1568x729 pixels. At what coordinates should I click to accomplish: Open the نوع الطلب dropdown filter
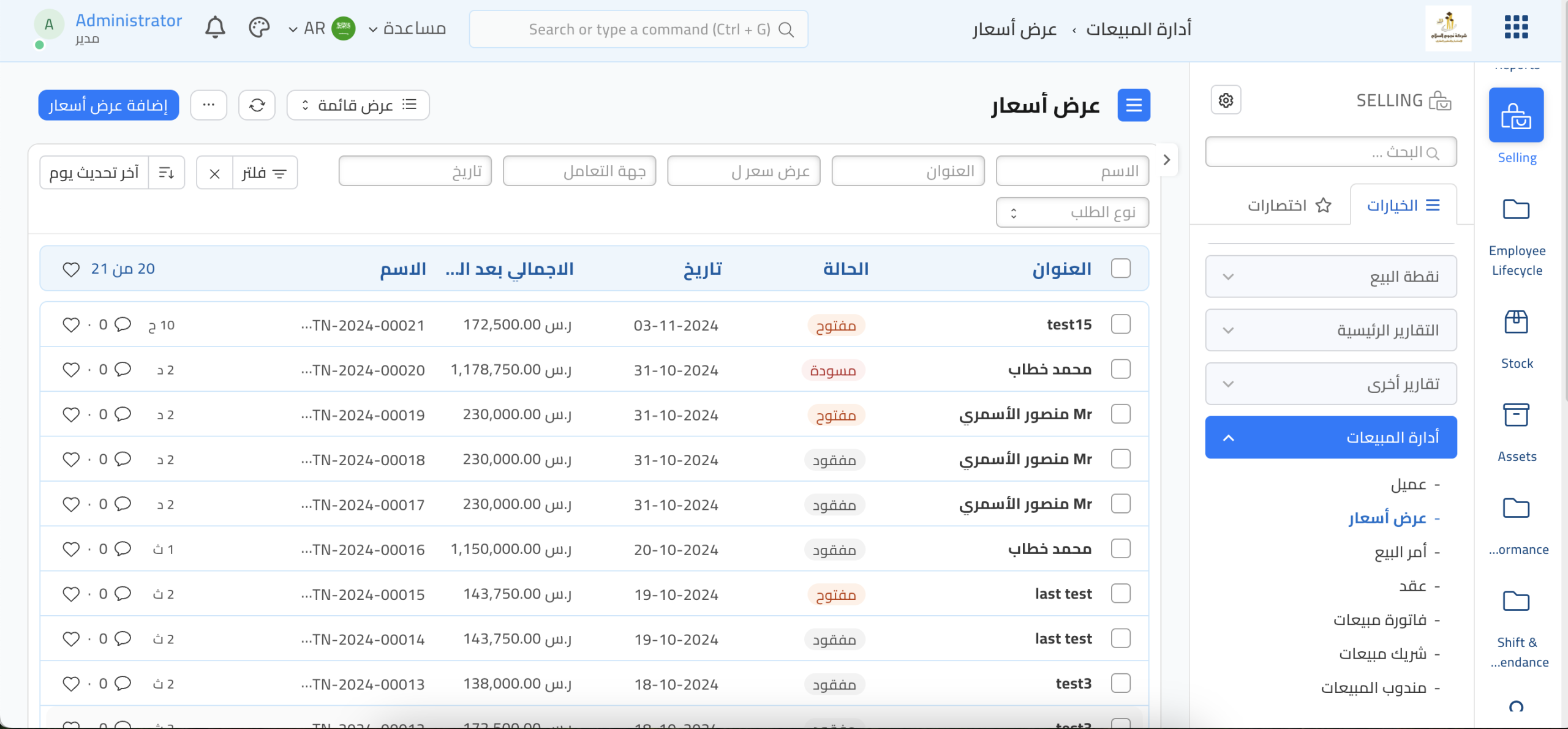(1072, 212)
